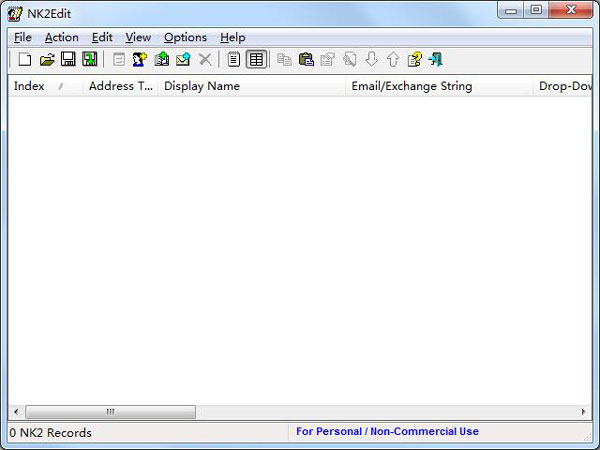Open the File menu
The height and width of the screenshot is (450, 600).
[23, 38]
